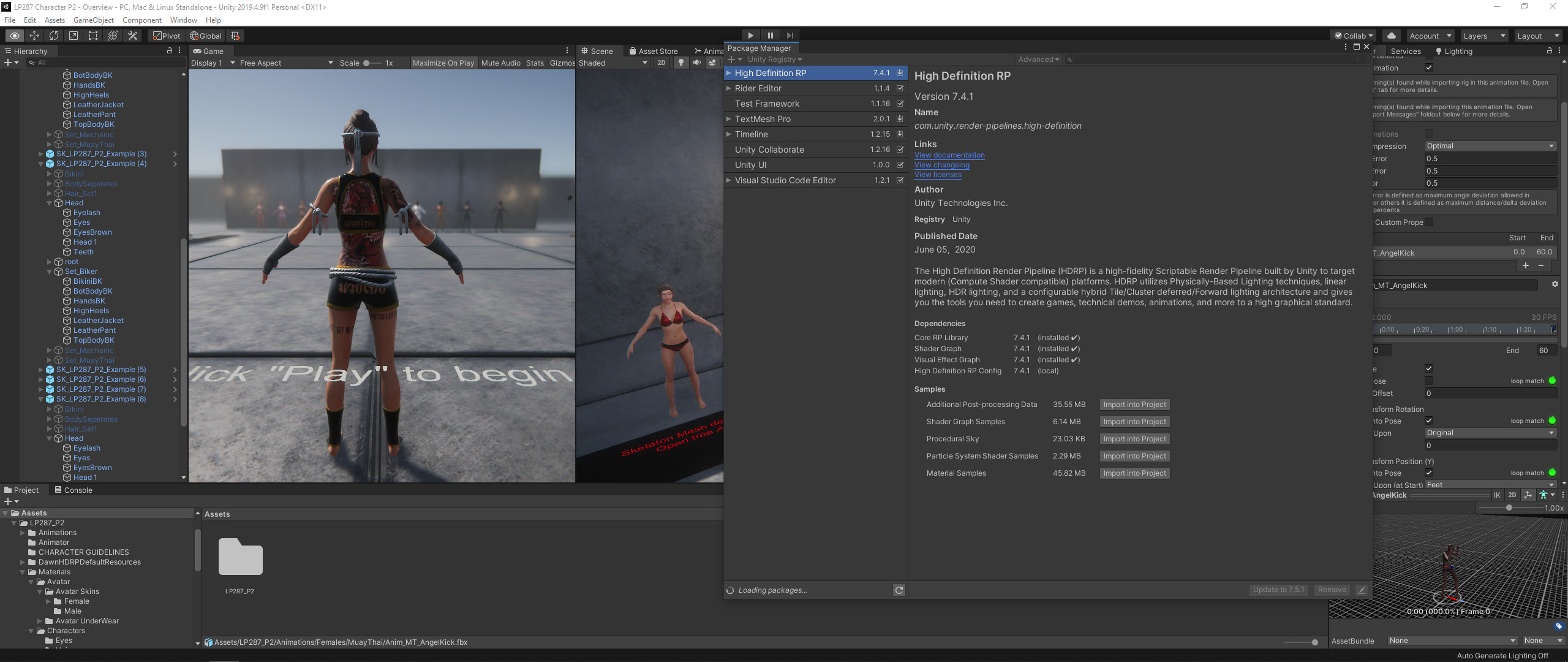Toggle IK in the animation preview
This screenshot has width=1568, height=662.
1497,495
